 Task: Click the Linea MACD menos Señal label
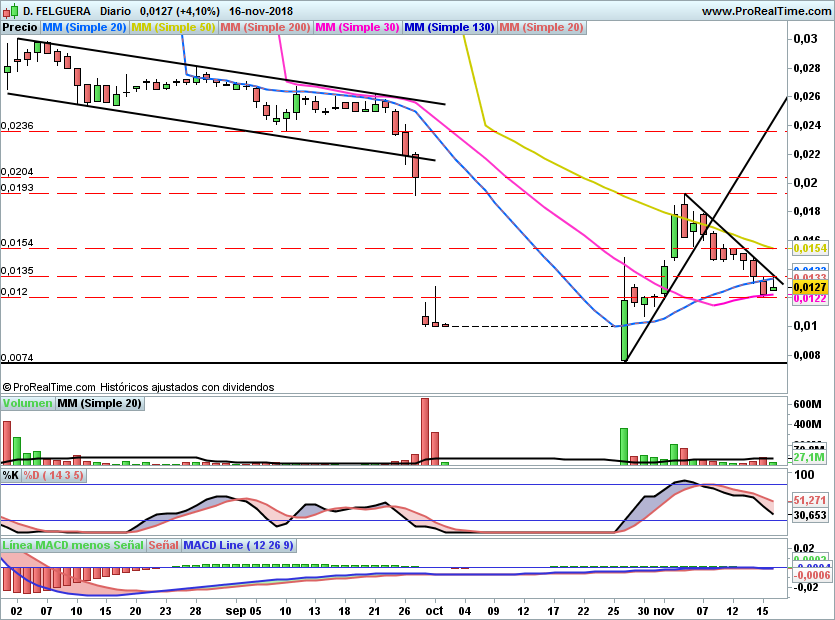pos(73,546)
